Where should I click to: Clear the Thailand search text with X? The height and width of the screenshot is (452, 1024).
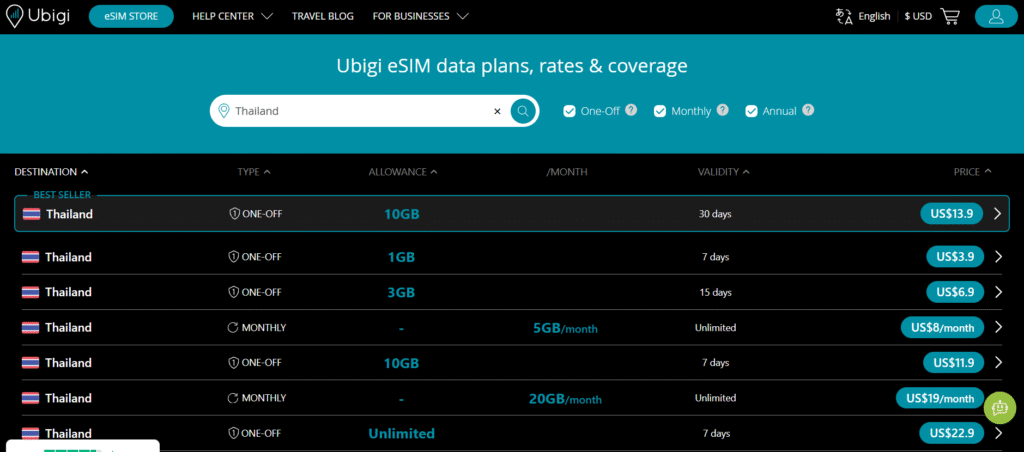click(497, 111)
